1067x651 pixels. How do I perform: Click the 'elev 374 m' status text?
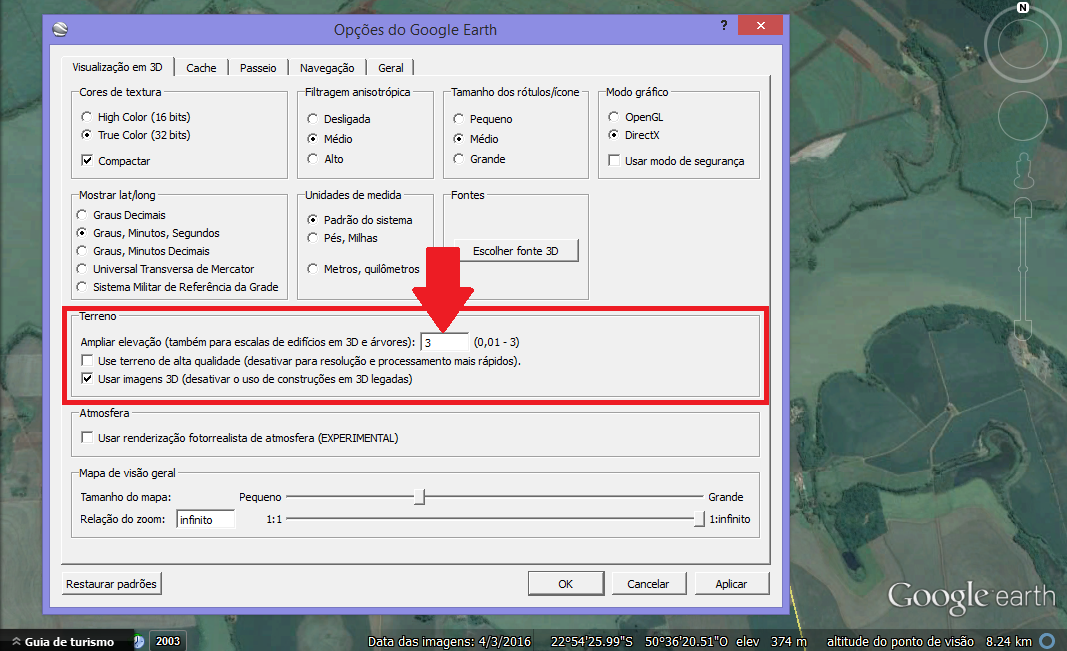coord(771,641)
